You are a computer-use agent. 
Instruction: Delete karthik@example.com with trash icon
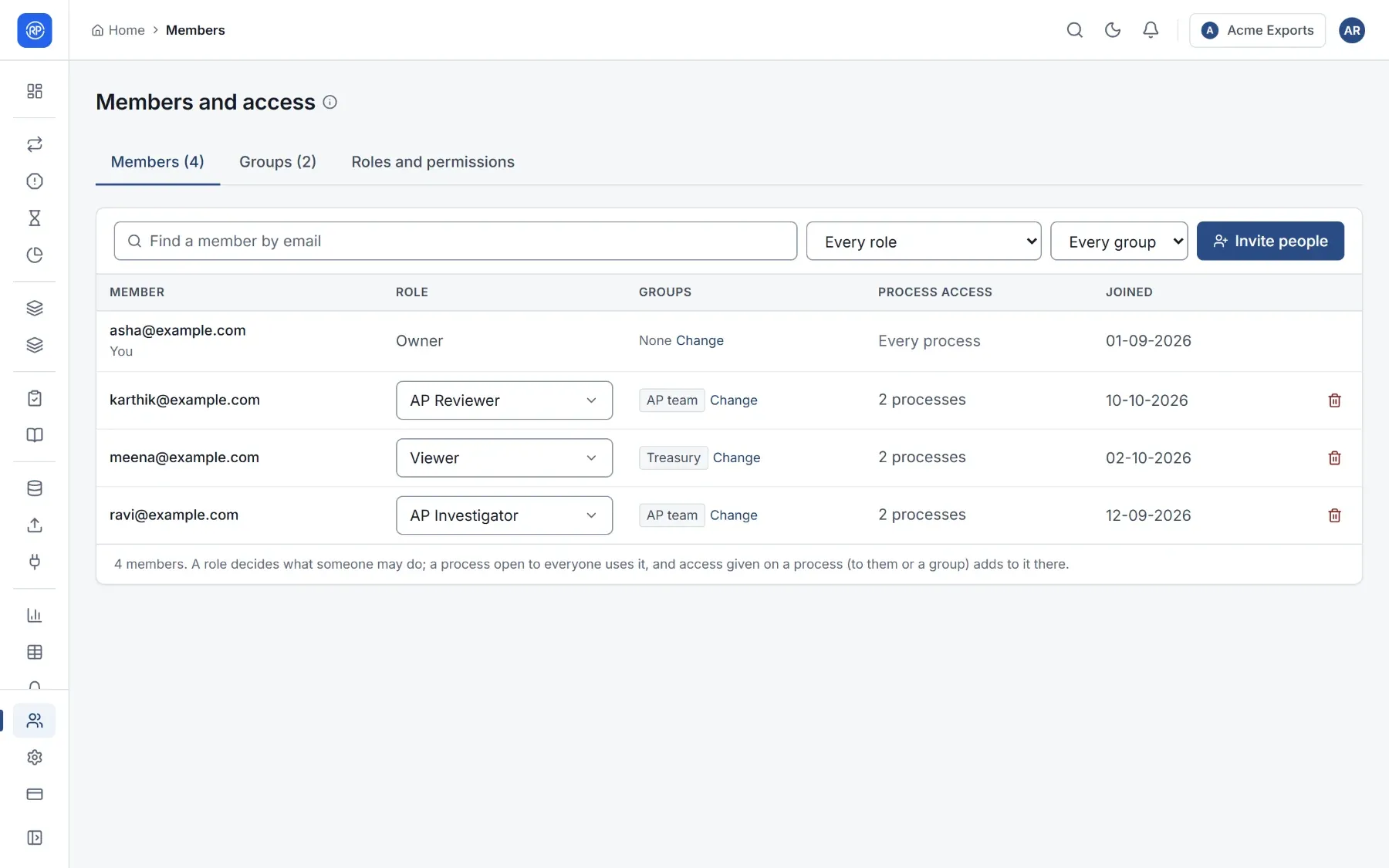point(1334,400)
